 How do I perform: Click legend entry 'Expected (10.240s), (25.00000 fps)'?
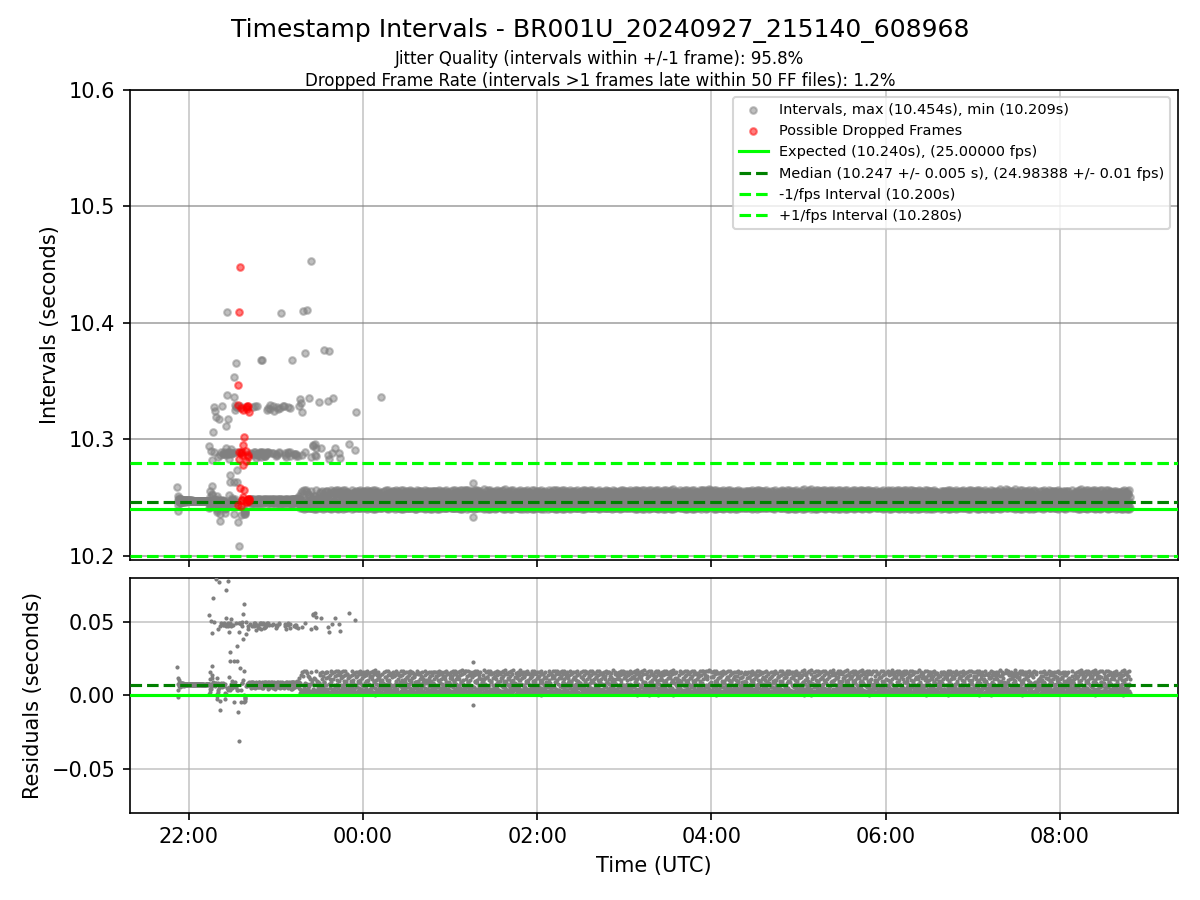coord(908,151)
